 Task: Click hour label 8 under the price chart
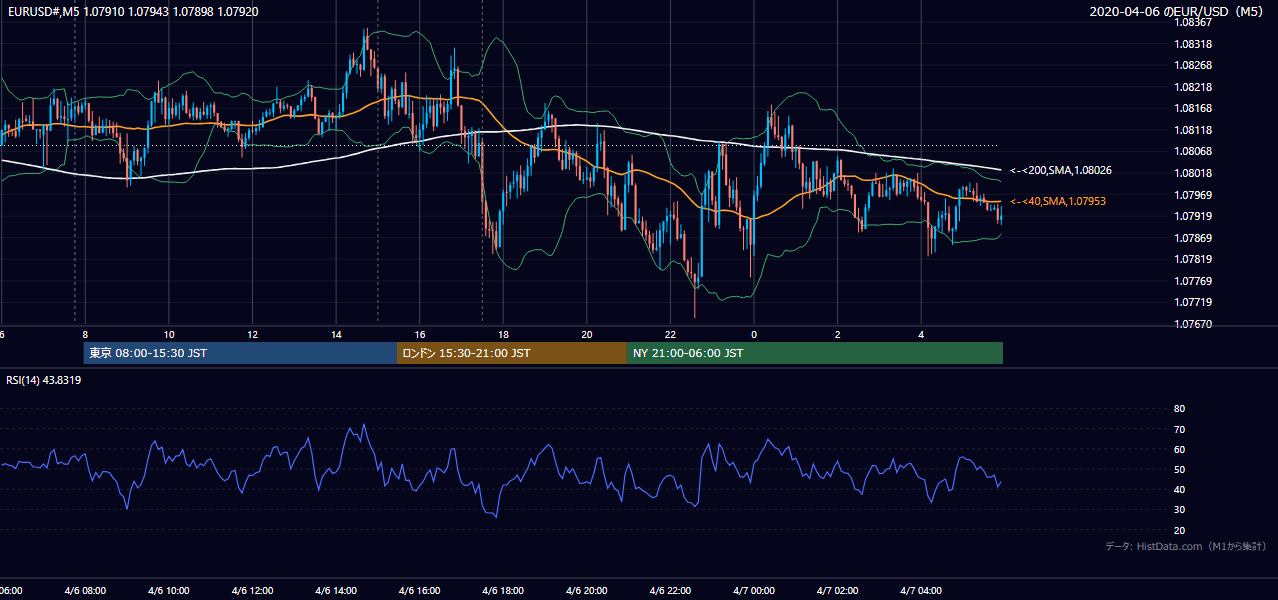click(85, 334)
